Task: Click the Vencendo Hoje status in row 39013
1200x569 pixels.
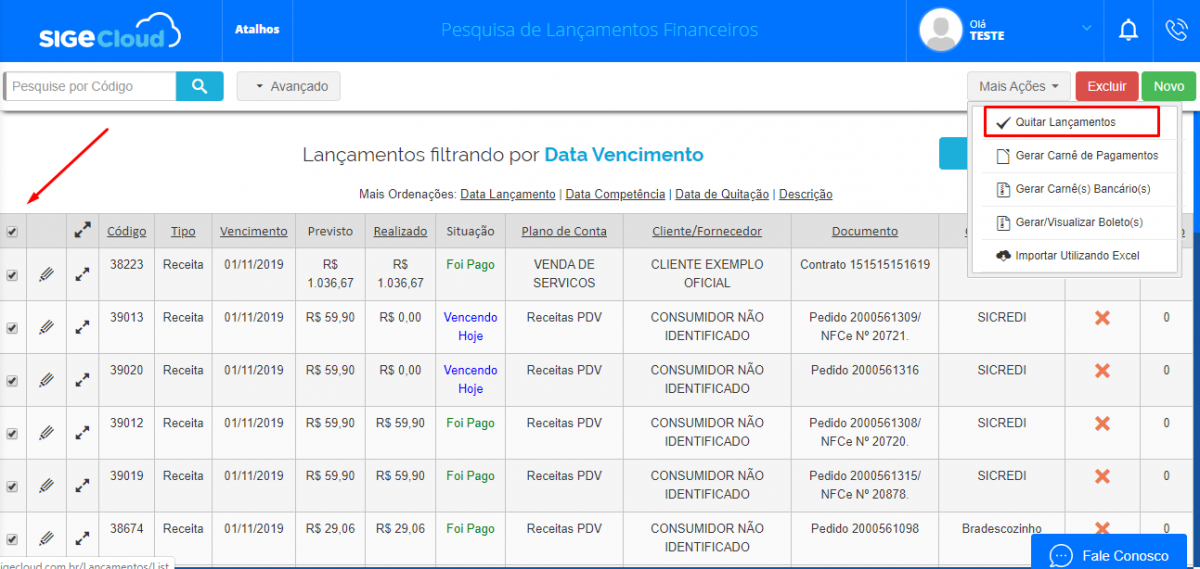Action: pos(471,326)
